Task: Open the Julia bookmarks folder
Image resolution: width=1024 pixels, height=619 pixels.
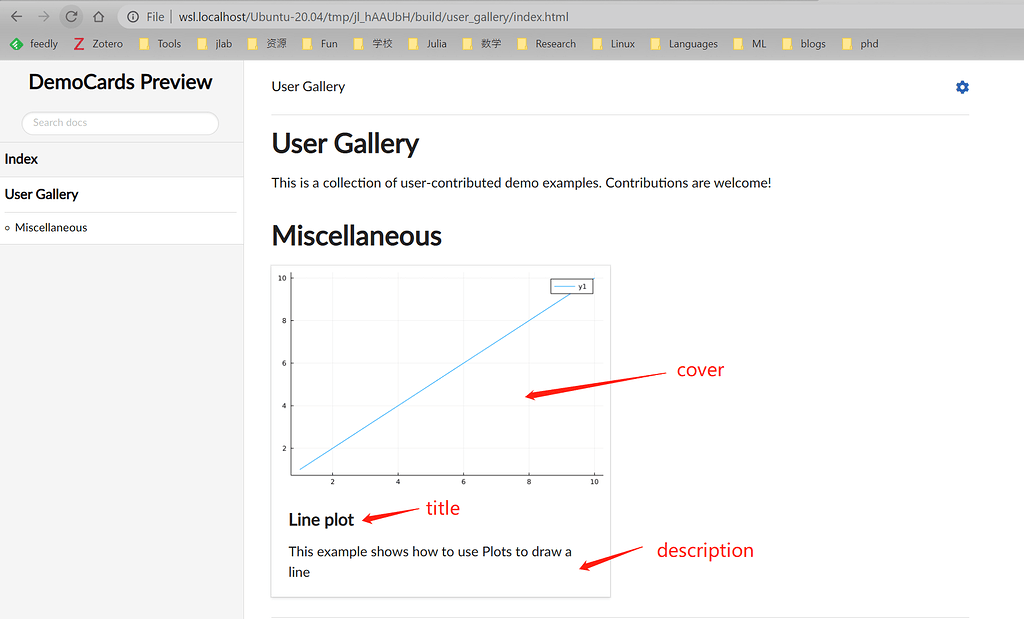Action: pyautogui.click(x=427, y=43)
